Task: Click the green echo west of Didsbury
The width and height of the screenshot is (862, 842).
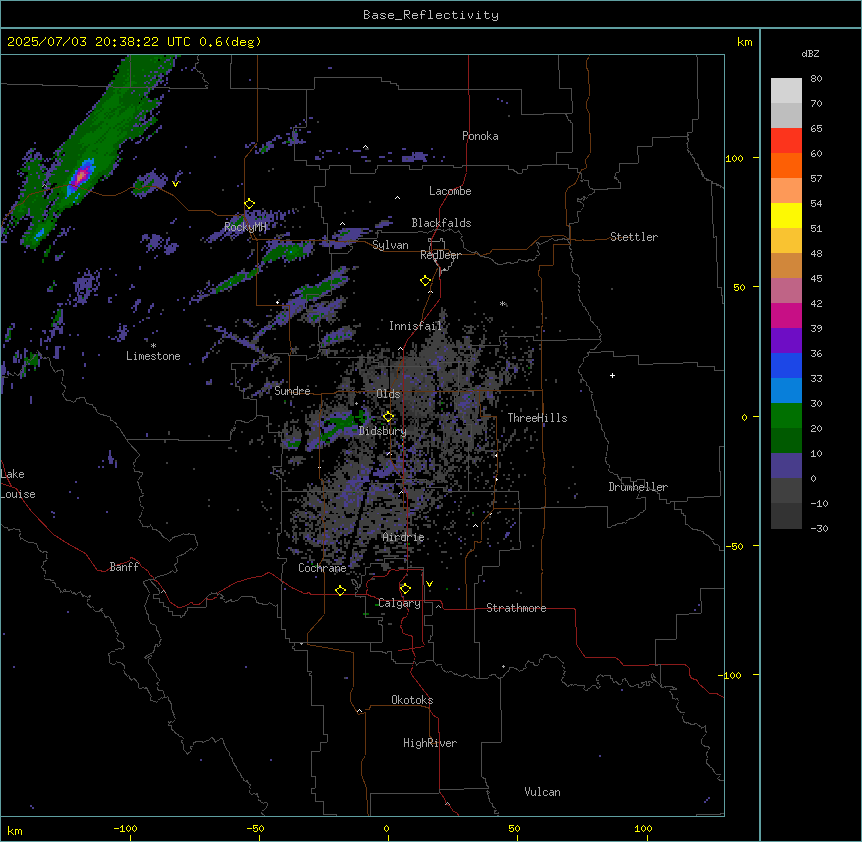Action: 341,424
